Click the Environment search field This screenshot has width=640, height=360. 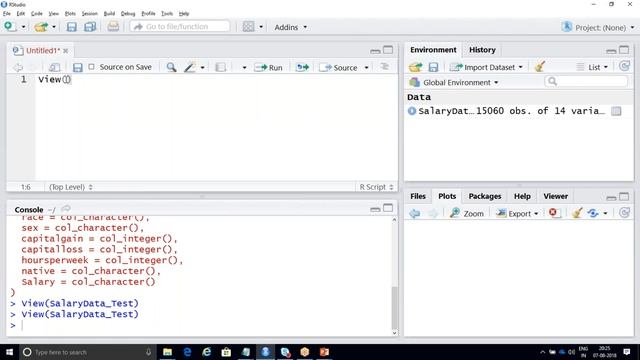pyautogui.click(x=586, y=82)
